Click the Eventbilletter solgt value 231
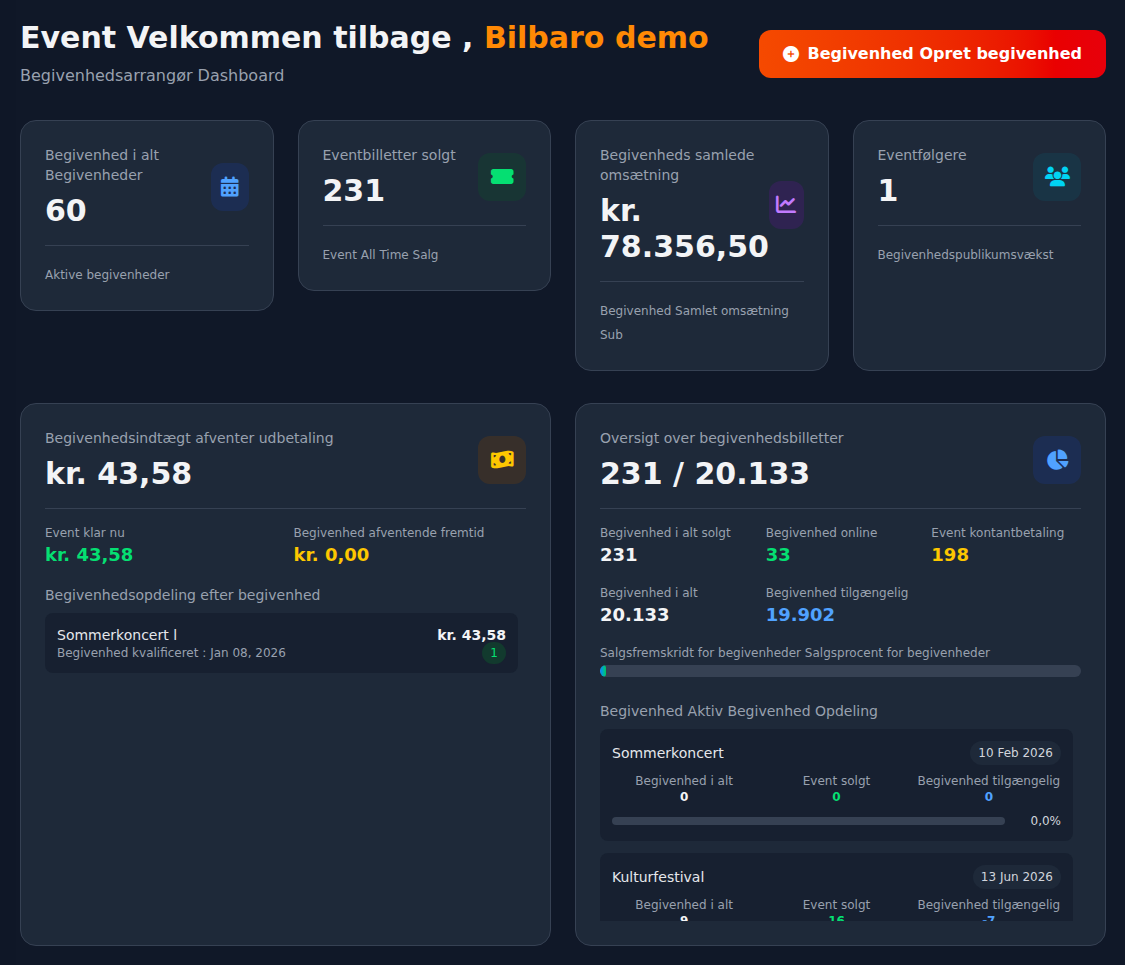Screen dimensions: 1125x965 (x=354, y=190)
